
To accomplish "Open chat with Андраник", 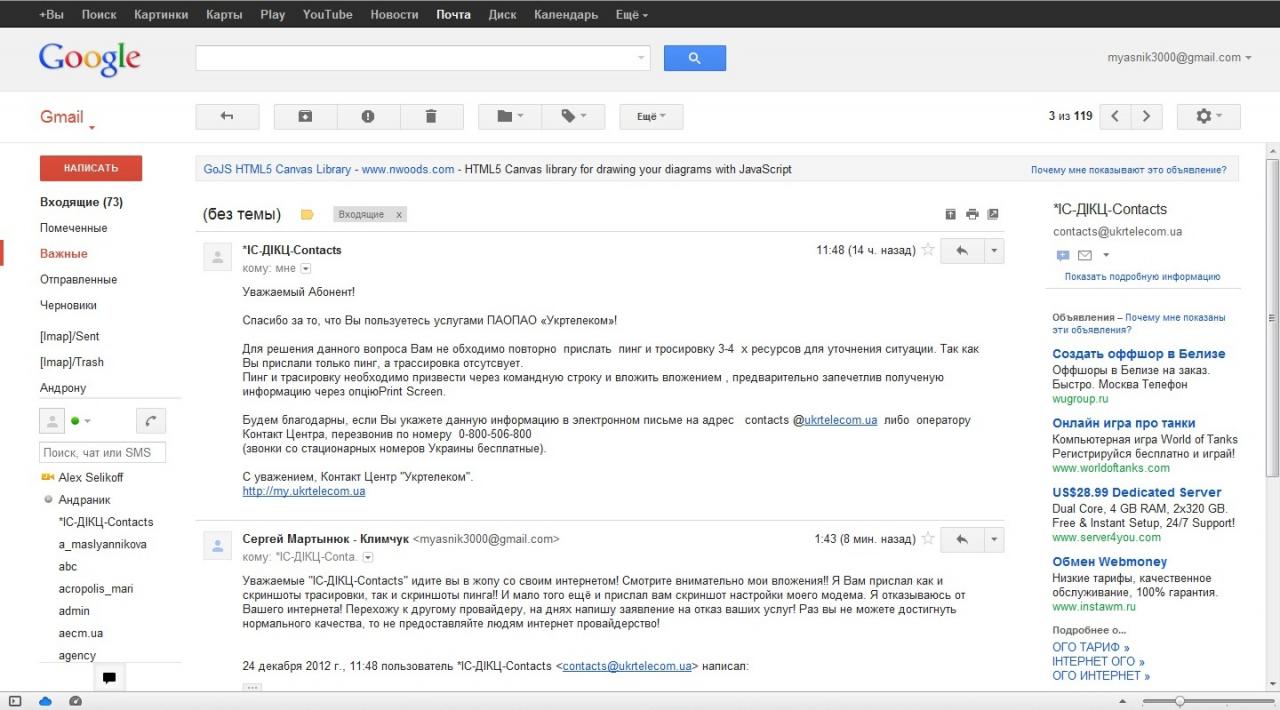I will pyautogui.click(x=84, y=500).
